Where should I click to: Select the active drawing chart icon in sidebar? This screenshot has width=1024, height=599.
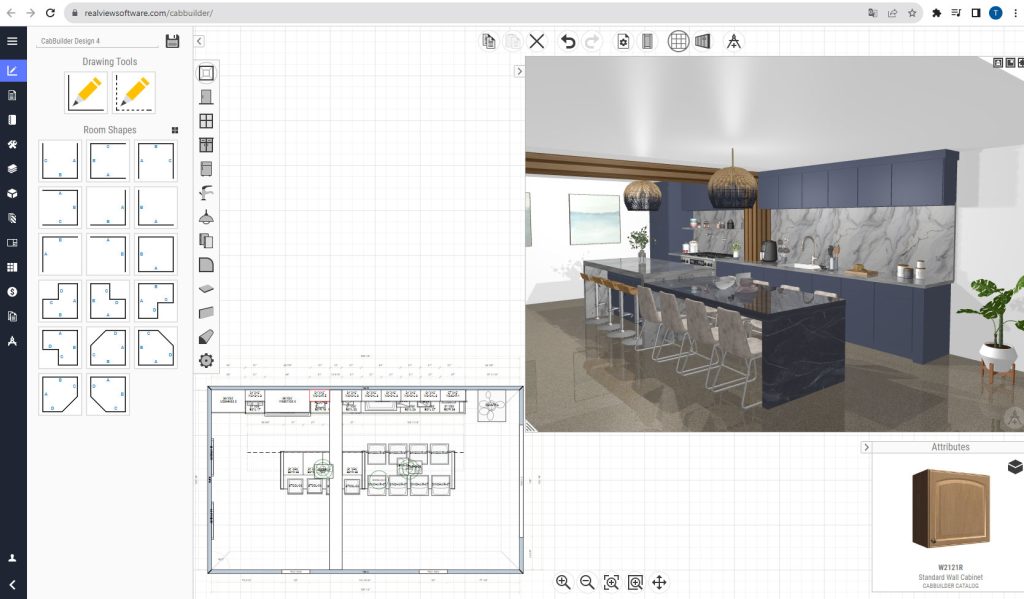pyautogui.click(x=12, y=71)
